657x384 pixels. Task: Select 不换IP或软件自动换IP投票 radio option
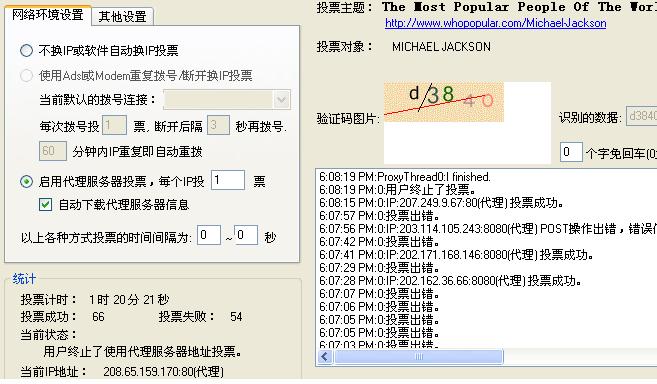[26, 51]
